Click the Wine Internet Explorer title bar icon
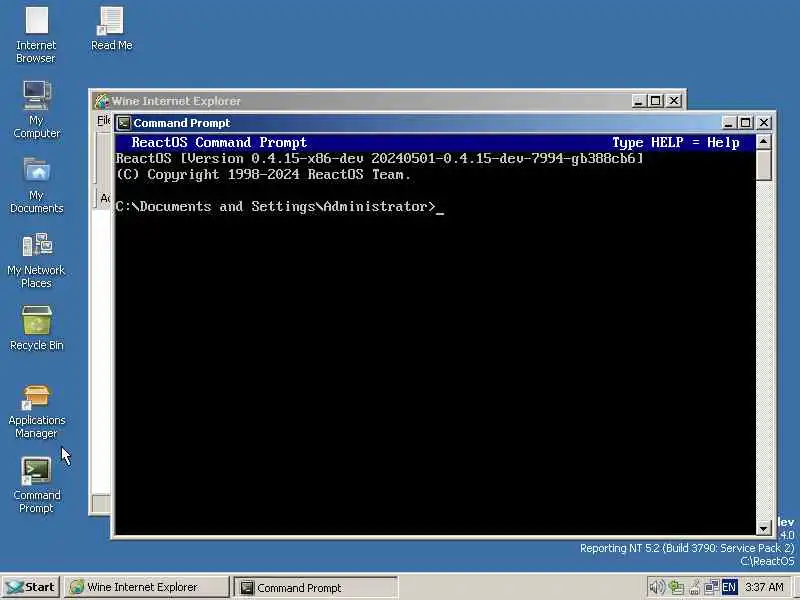The width and height of the screenshot is (800, 600). [102, 101]
